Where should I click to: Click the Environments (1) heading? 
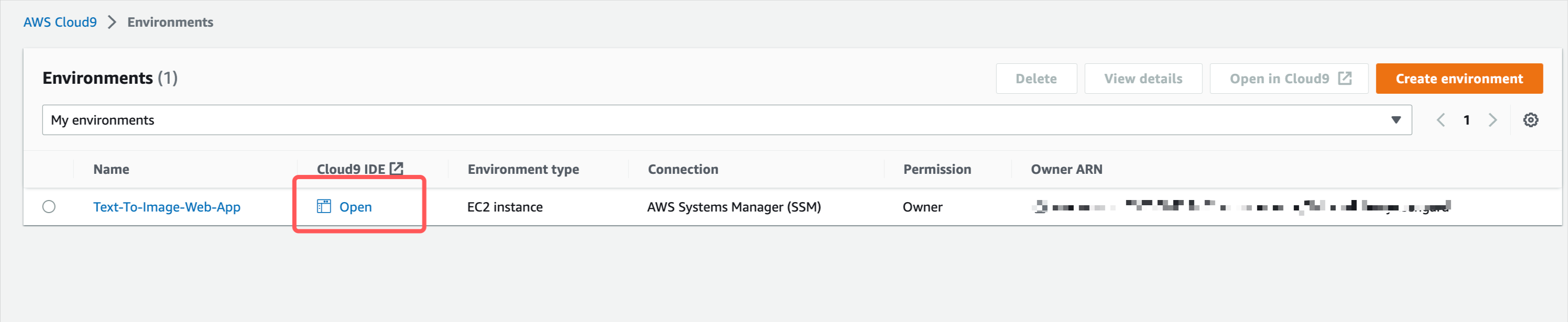110,78
